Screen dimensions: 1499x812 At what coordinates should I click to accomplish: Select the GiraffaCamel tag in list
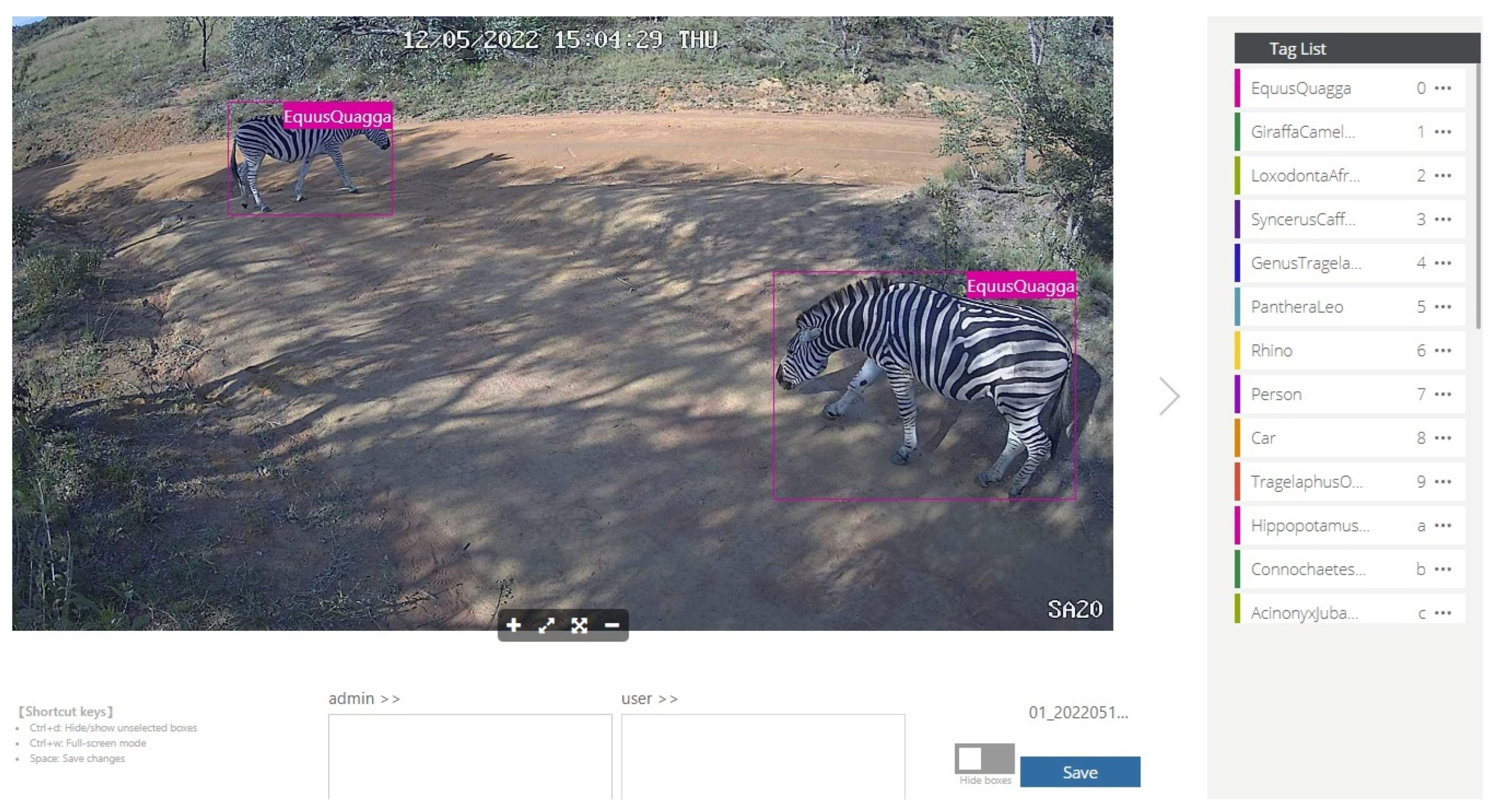click(1303, 132)
